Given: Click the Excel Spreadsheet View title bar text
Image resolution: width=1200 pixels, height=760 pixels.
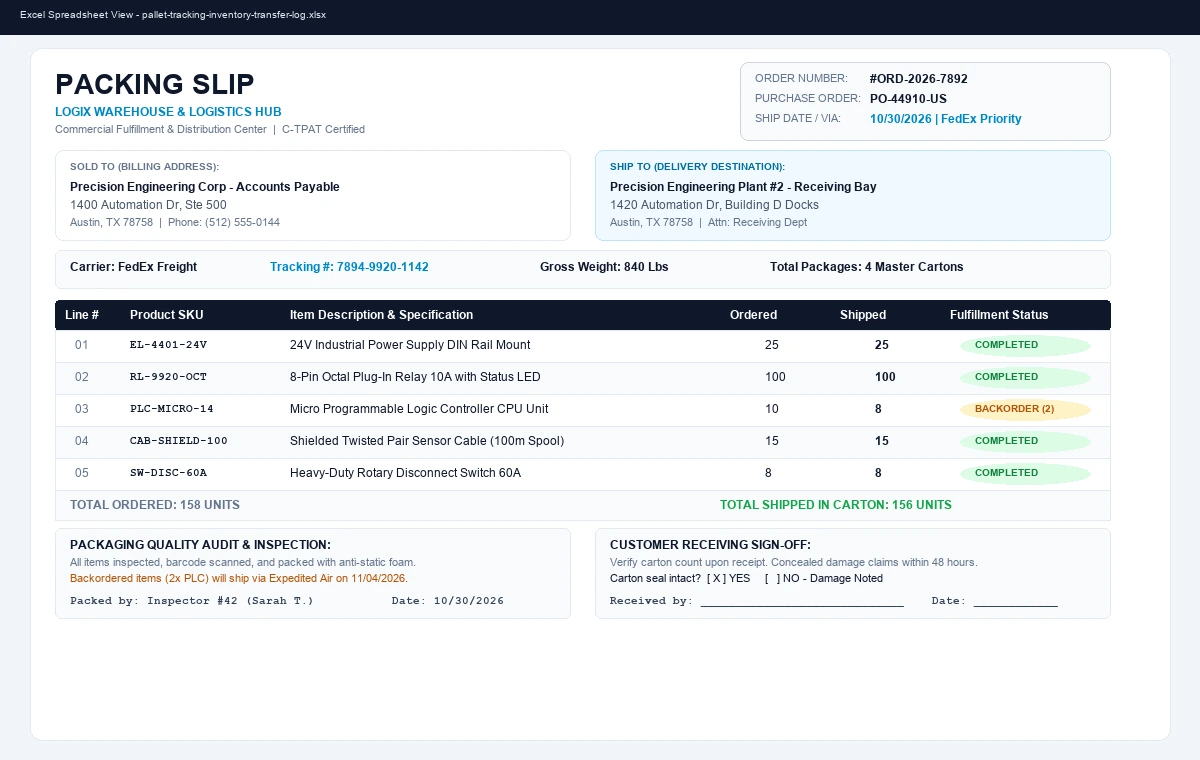Looking at the screenshot, I should click(173, 15).
